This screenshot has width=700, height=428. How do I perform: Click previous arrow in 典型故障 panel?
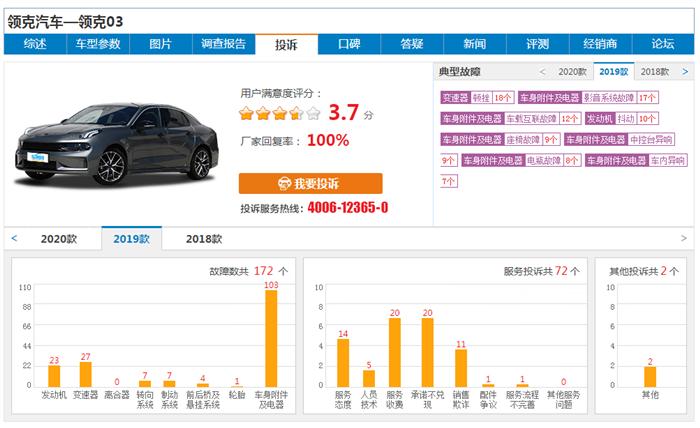[542, 72]
